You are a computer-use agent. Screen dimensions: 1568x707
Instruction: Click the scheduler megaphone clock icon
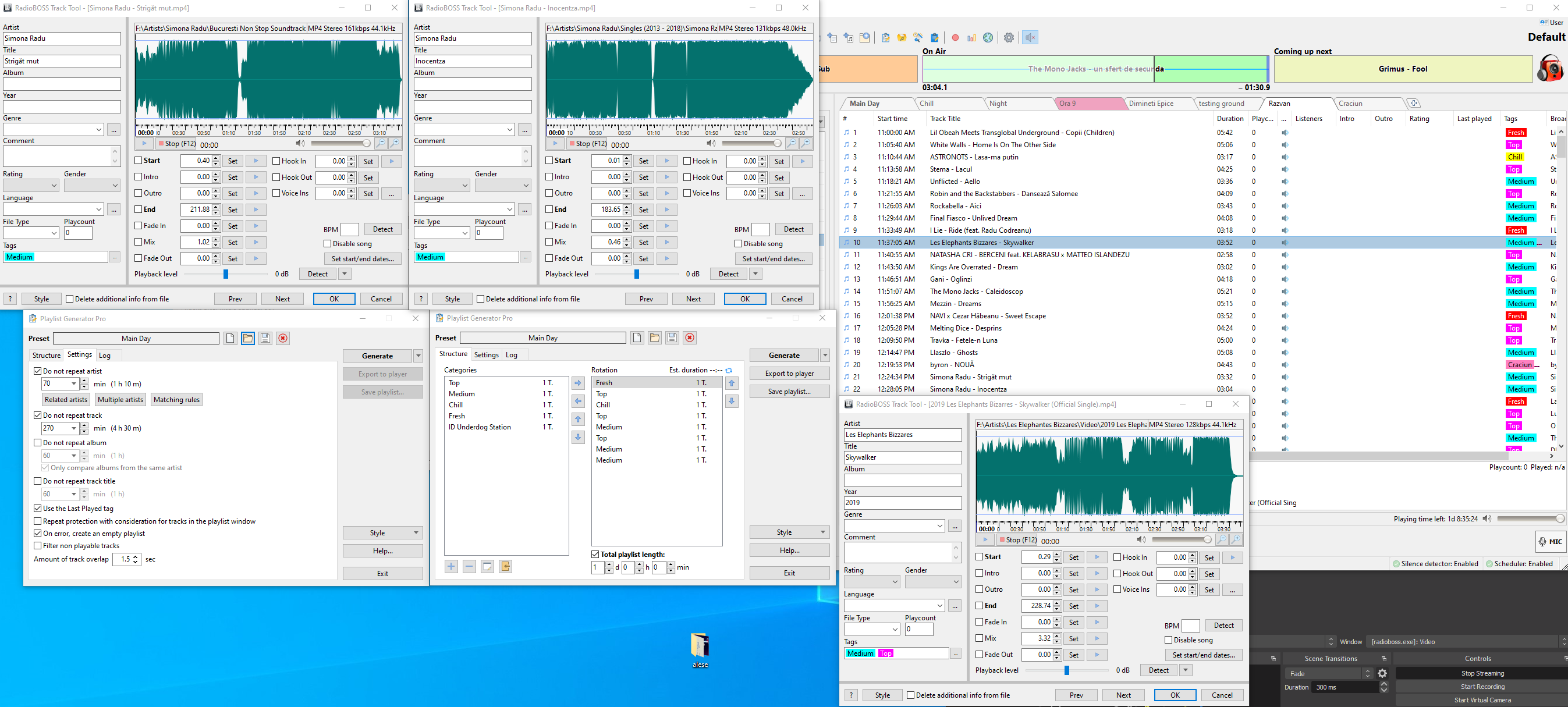[918, 38]
